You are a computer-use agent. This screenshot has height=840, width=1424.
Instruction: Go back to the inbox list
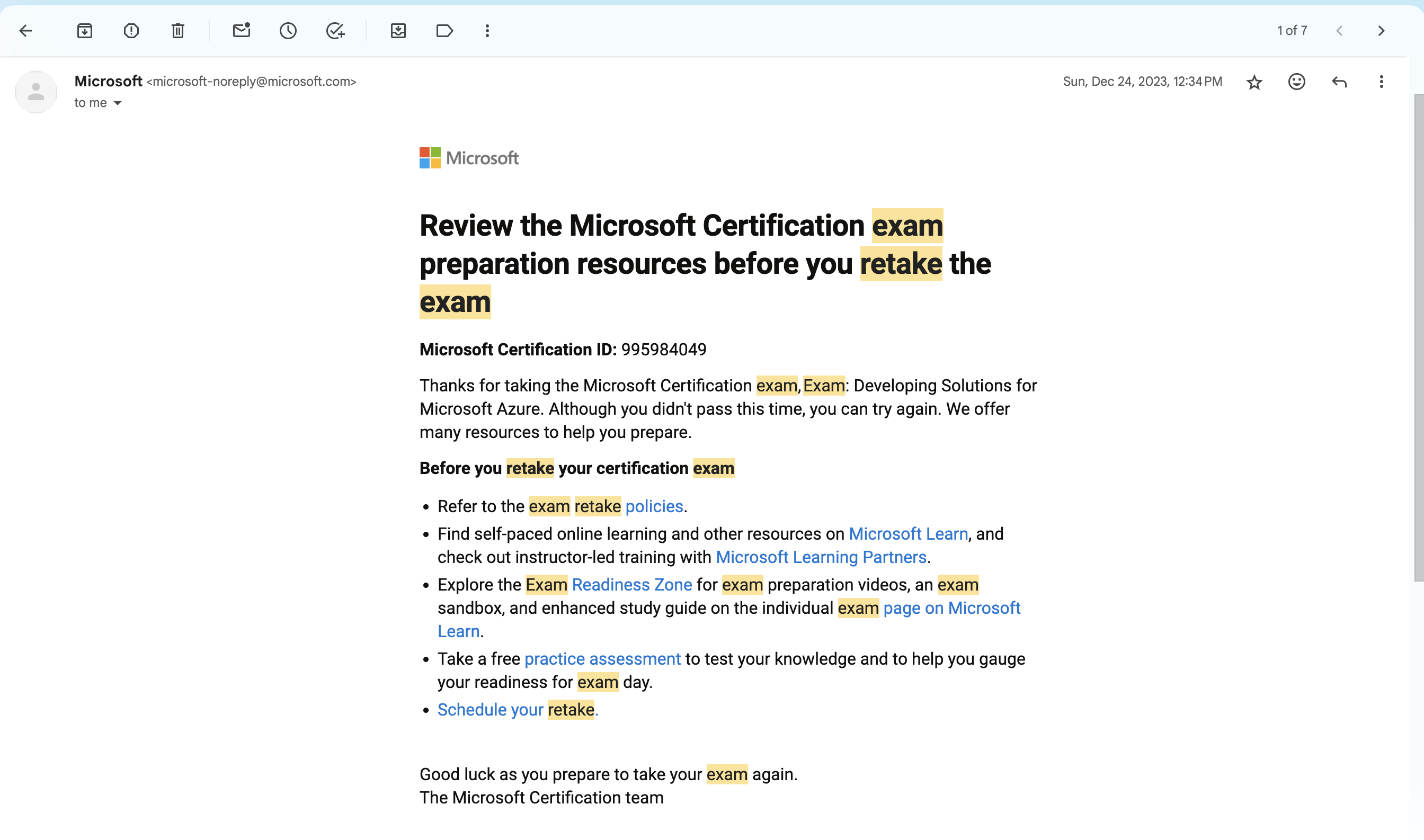(25, 31)
